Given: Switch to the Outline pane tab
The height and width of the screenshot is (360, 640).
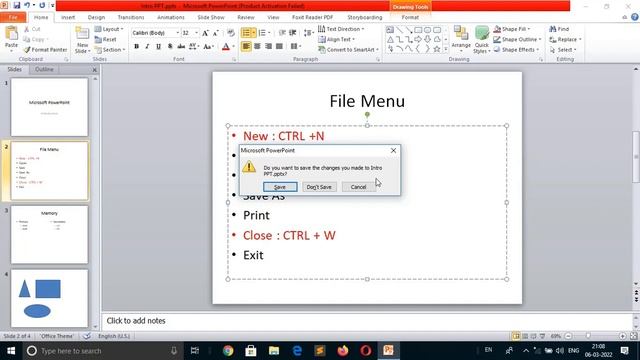Looking at the screenshot, I should click(x=44, y=69).
